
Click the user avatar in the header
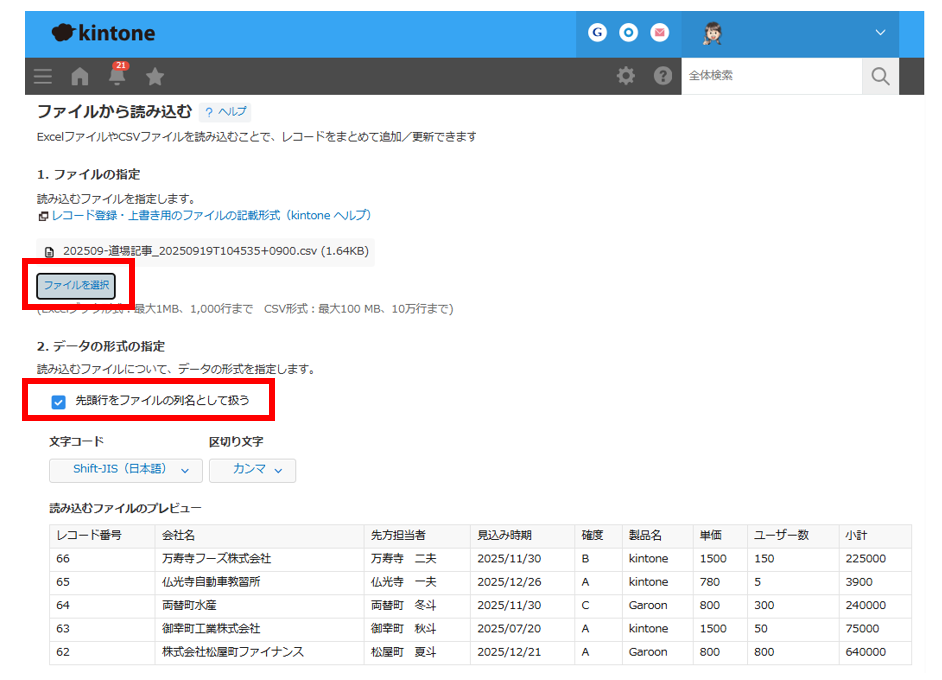pyautogui.click(x=713, y=33)
